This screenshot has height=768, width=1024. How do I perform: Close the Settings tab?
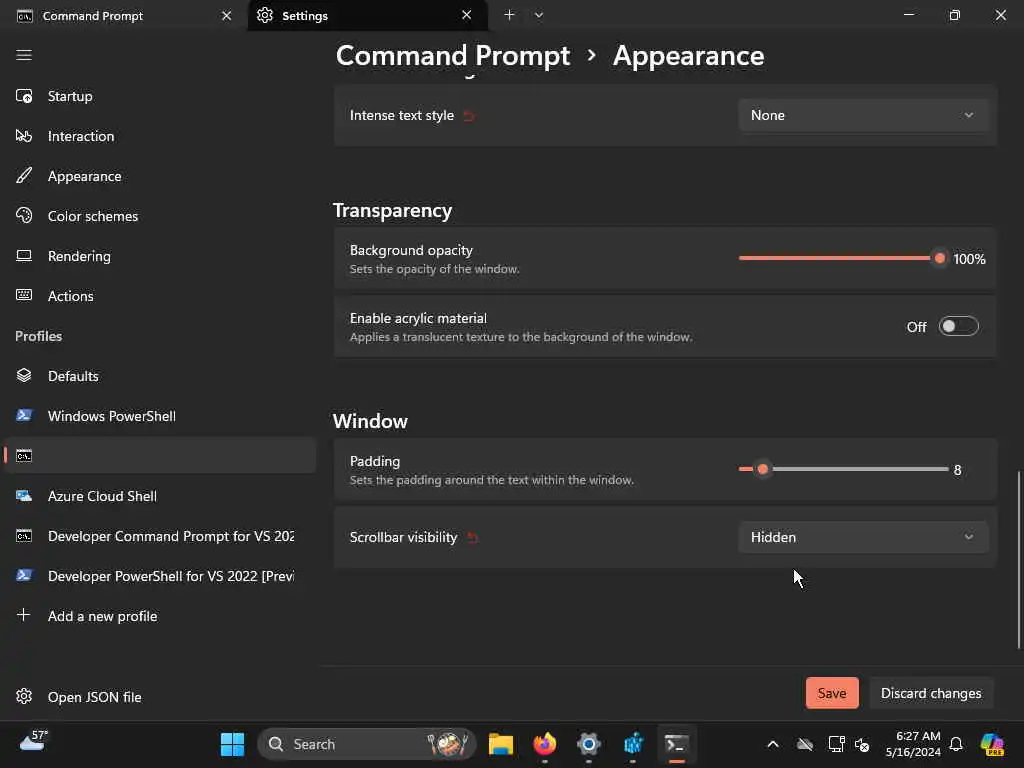[466, 15]
